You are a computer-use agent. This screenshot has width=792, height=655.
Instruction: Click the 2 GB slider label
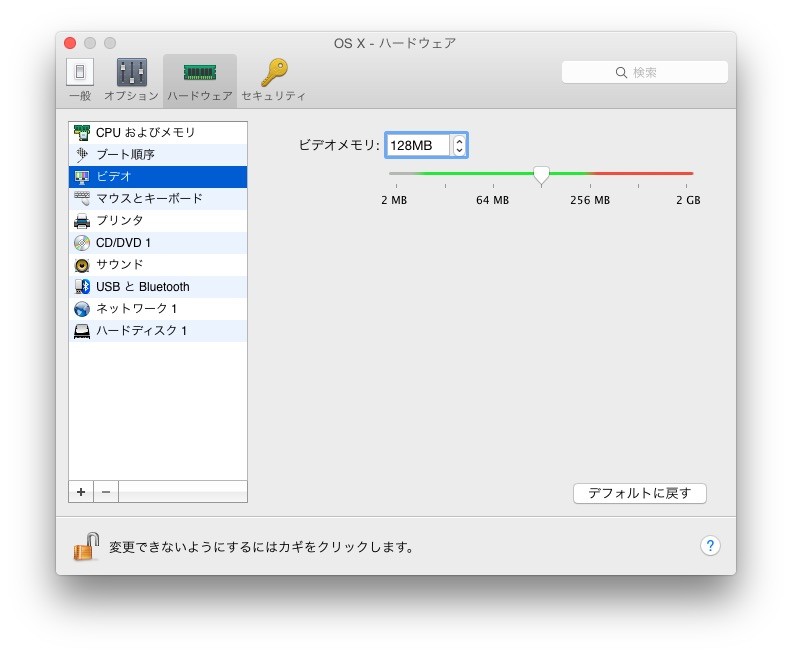pos(688,200)
